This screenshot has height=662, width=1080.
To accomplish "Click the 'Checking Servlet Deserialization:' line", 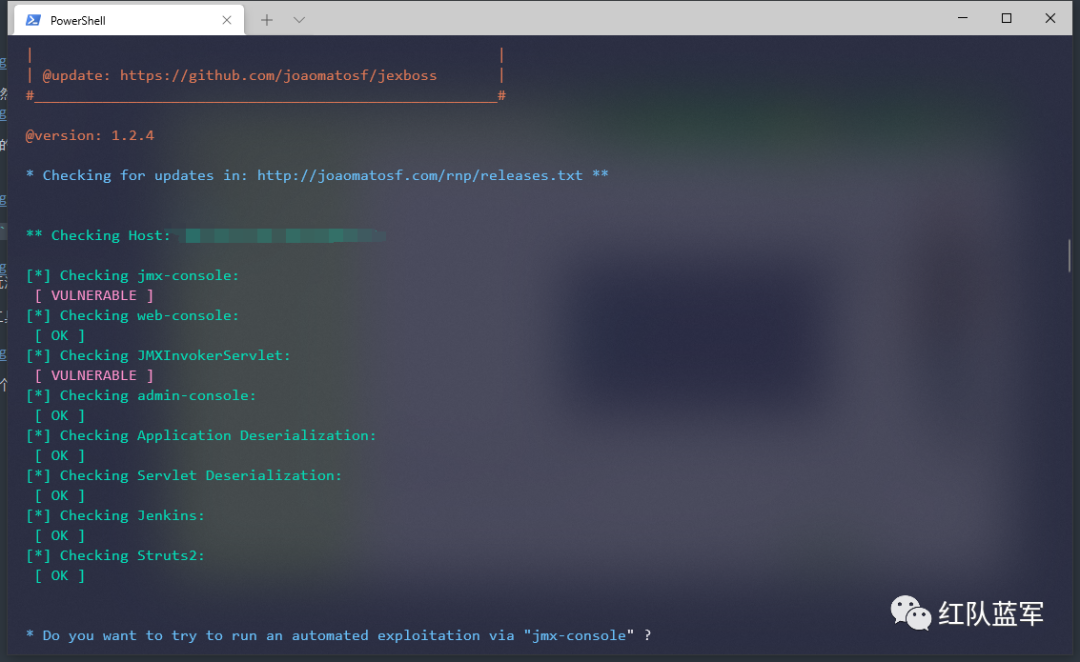I will pos(184,475).
